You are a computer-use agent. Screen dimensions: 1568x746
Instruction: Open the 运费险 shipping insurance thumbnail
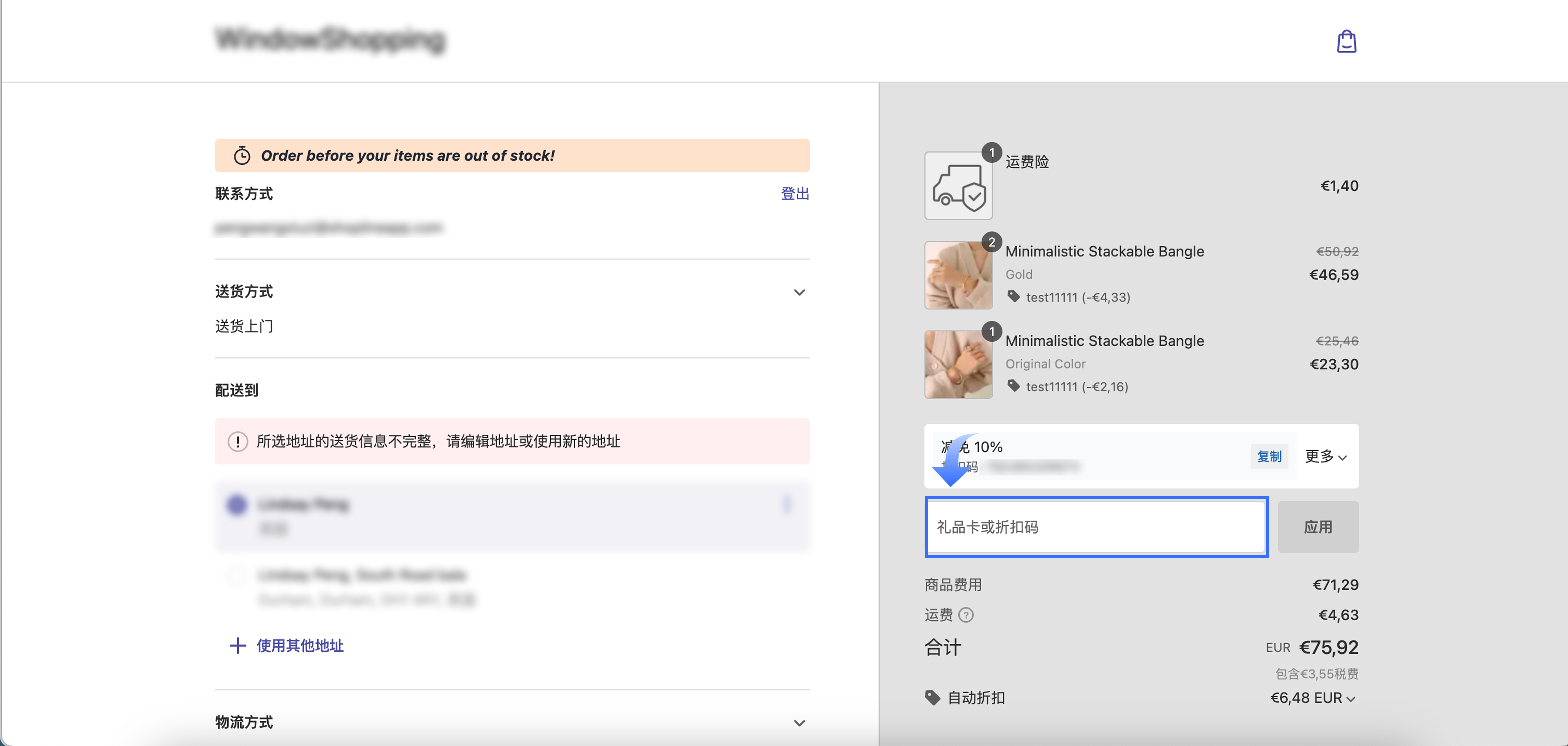click(958, 186)
